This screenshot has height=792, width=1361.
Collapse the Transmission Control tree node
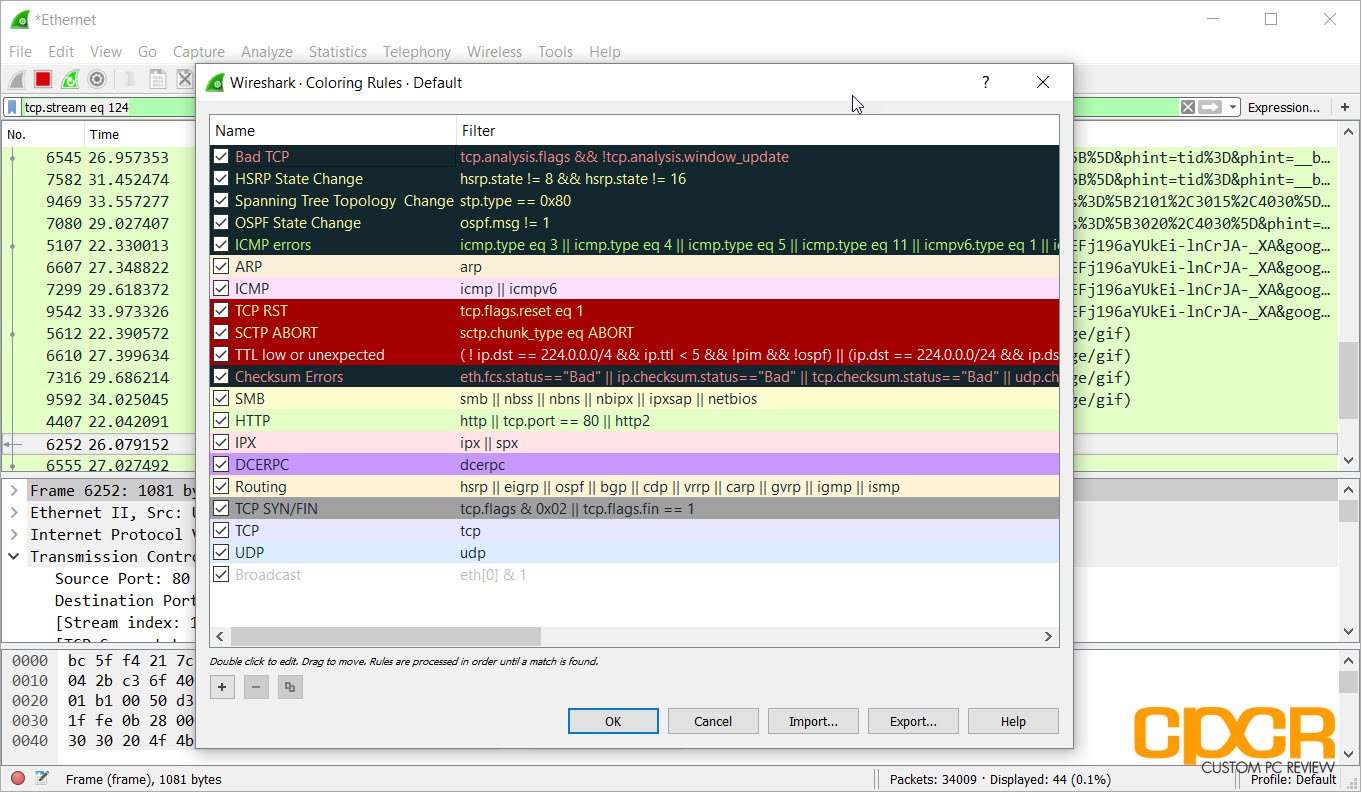click(x=14, y=557)
